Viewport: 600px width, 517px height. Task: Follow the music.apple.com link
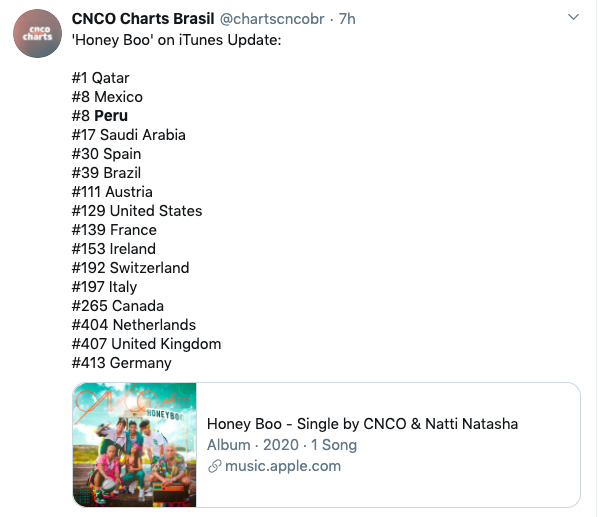click(x=282, y=466)
